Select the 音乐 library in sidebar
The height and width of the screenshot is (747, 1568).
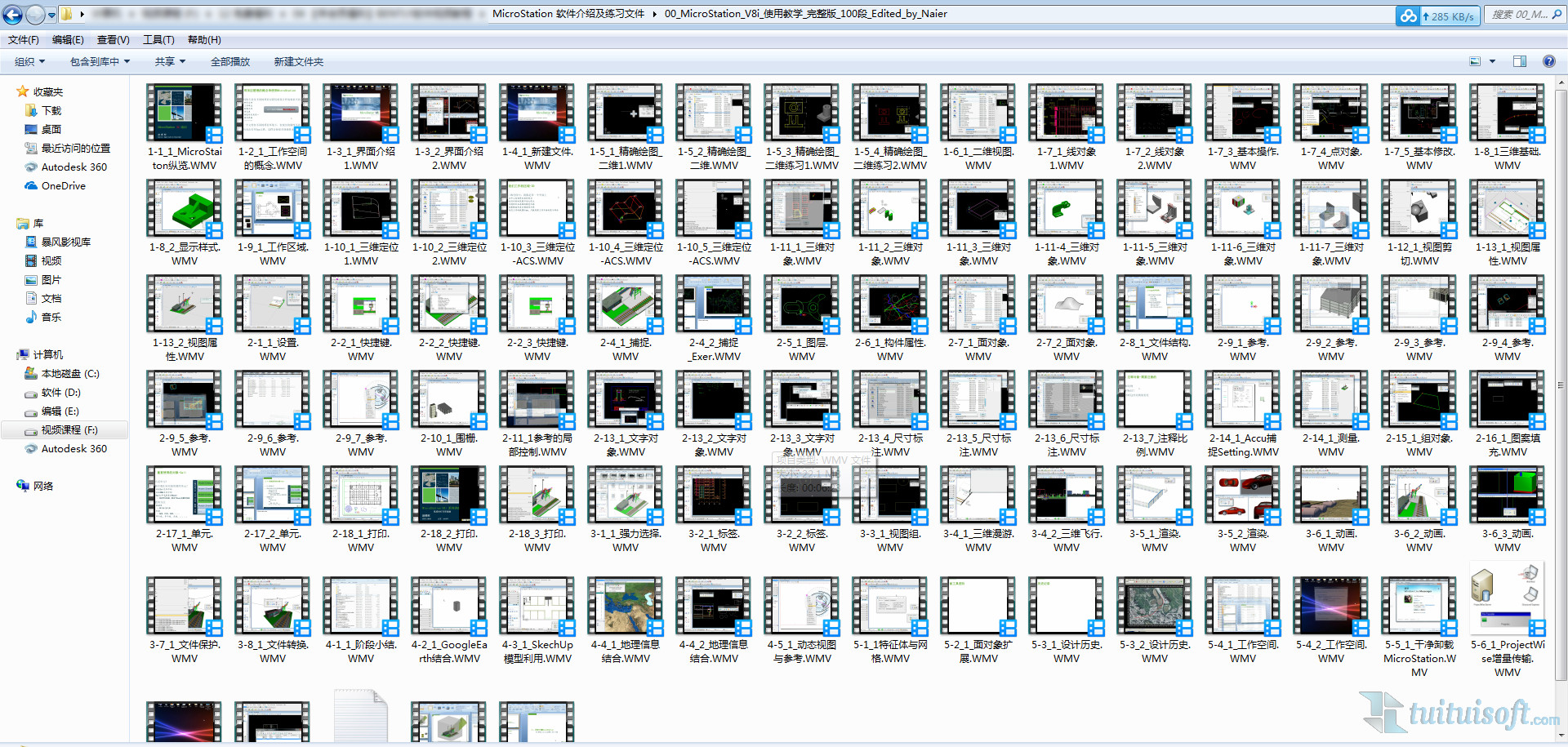pyautogui.click(x=51, y=318)
